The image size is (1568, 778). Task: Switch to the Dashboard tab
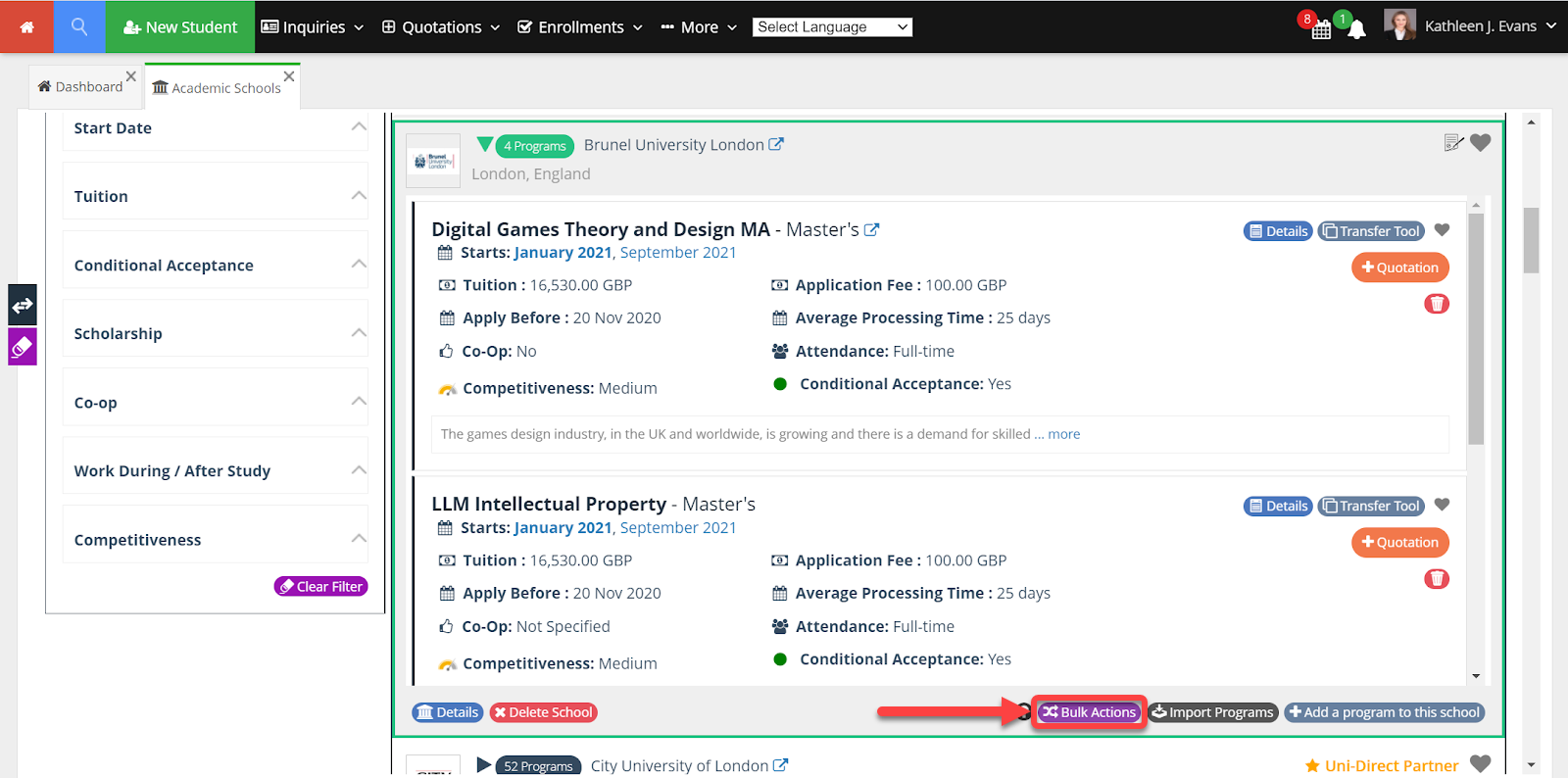(x=80, y=86)
